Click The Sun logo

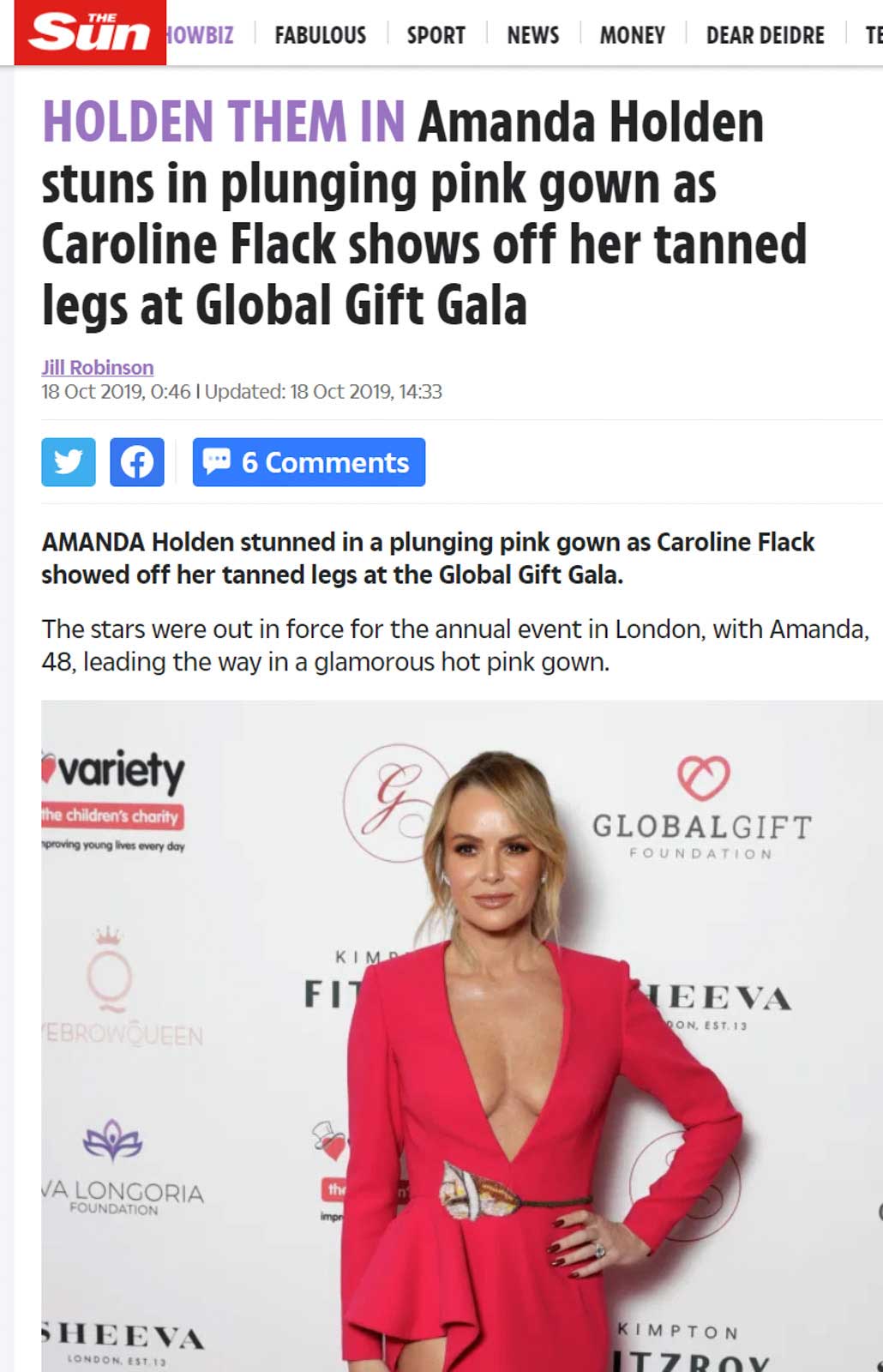tap(89, 33)
